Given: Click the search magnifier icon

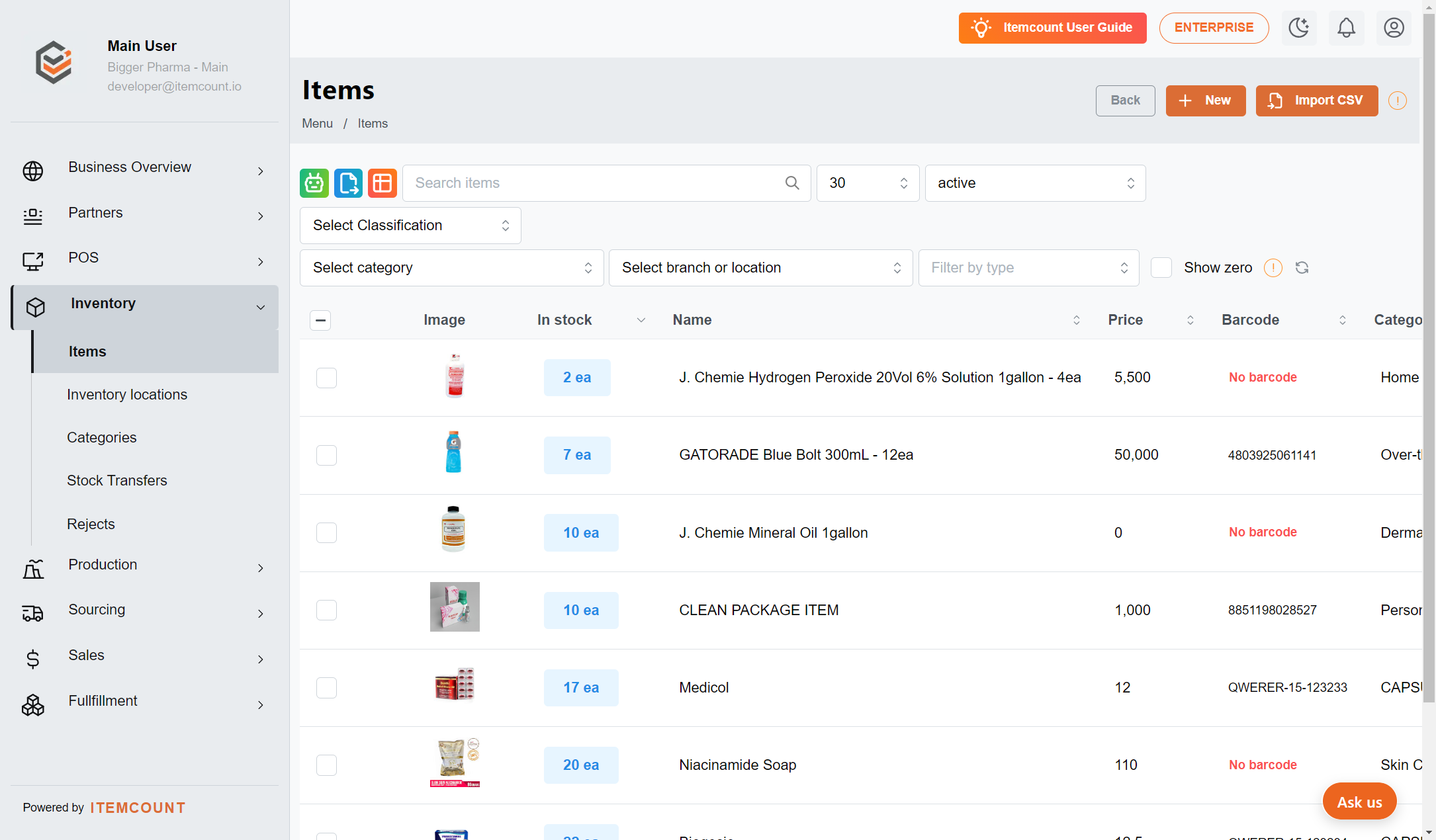Looking at the screenshot, I should coord(792,183).
